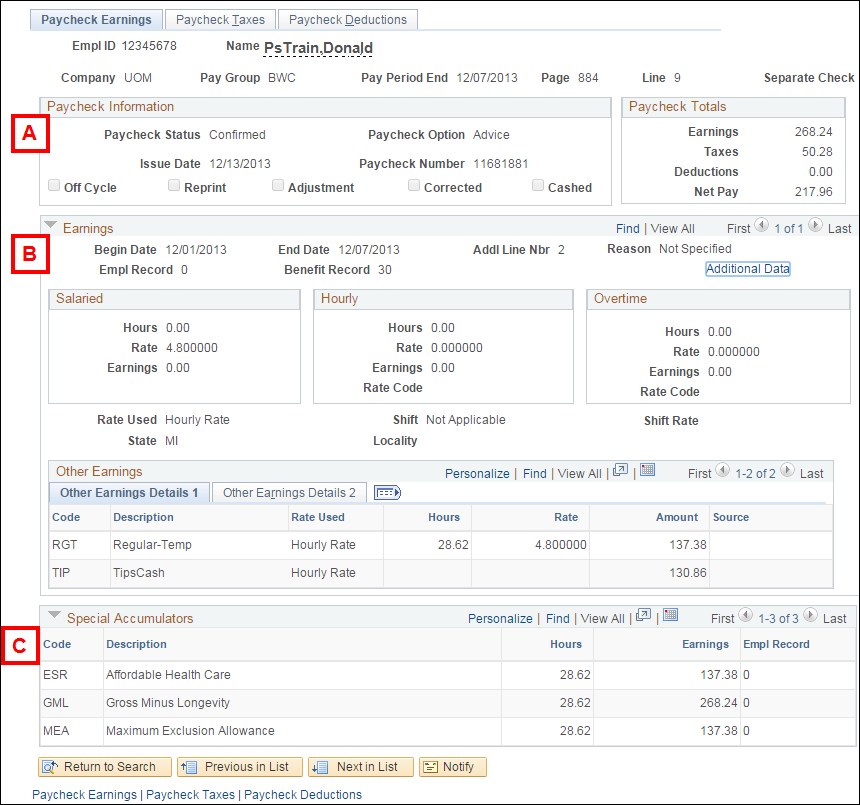Click the Show All Columns icon beside Other Earnings tabs

click(387, 493)
